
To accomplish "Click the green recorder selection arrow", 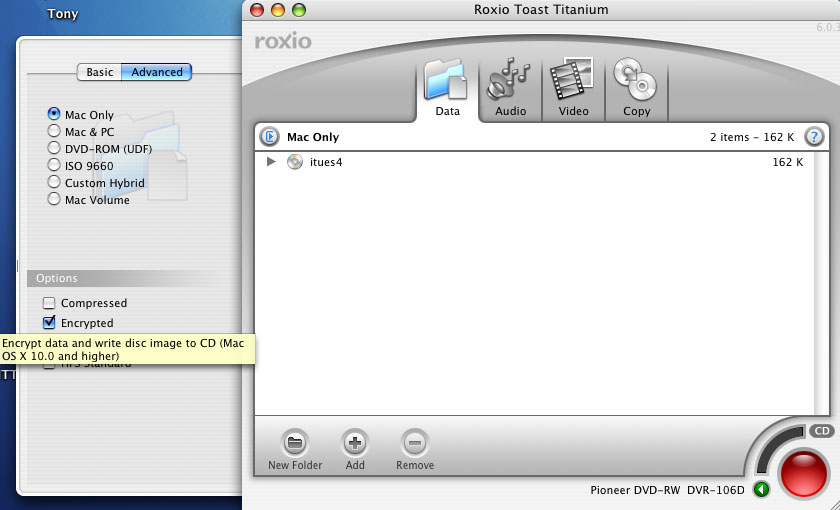I will click(x=761, y=489).
